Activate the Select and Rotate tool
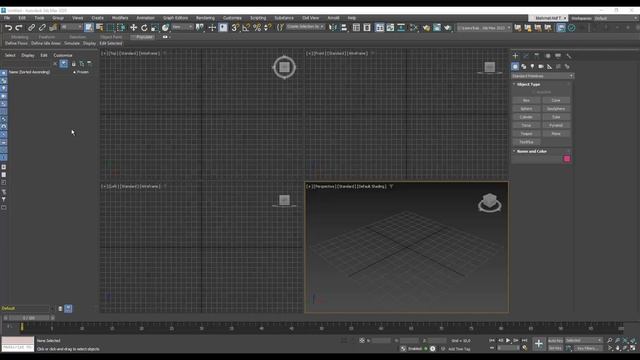Image resolution: width=640 pixels, height=360 pixels. point(144,28)
